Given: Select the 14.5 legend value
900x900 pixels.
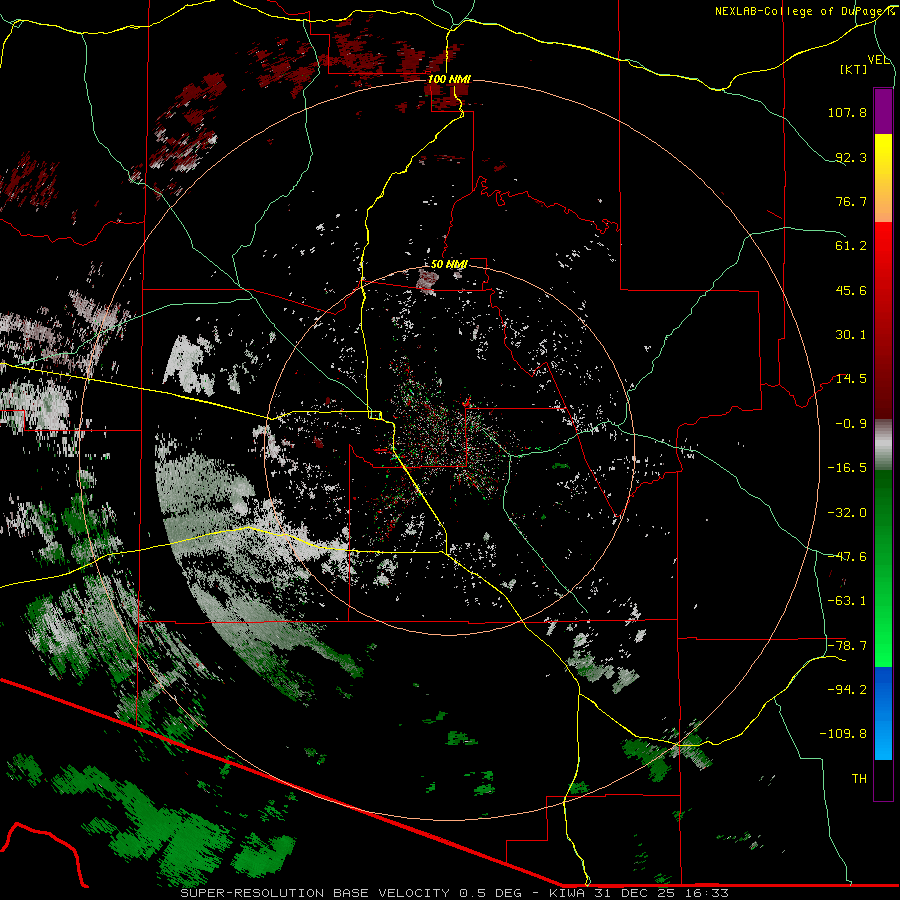Looking at the screenshot, I should tap(851, 379).
